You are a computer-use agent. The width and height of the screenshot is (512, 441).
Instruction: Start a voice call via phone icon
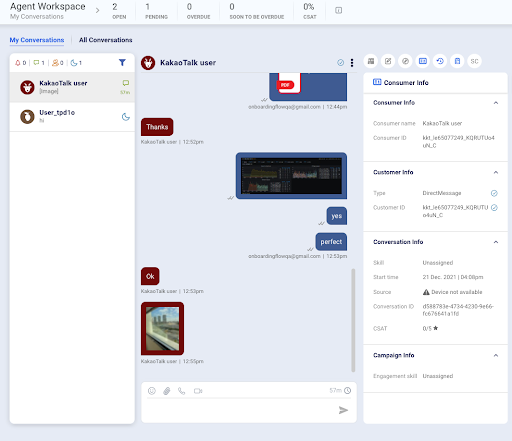181,391
